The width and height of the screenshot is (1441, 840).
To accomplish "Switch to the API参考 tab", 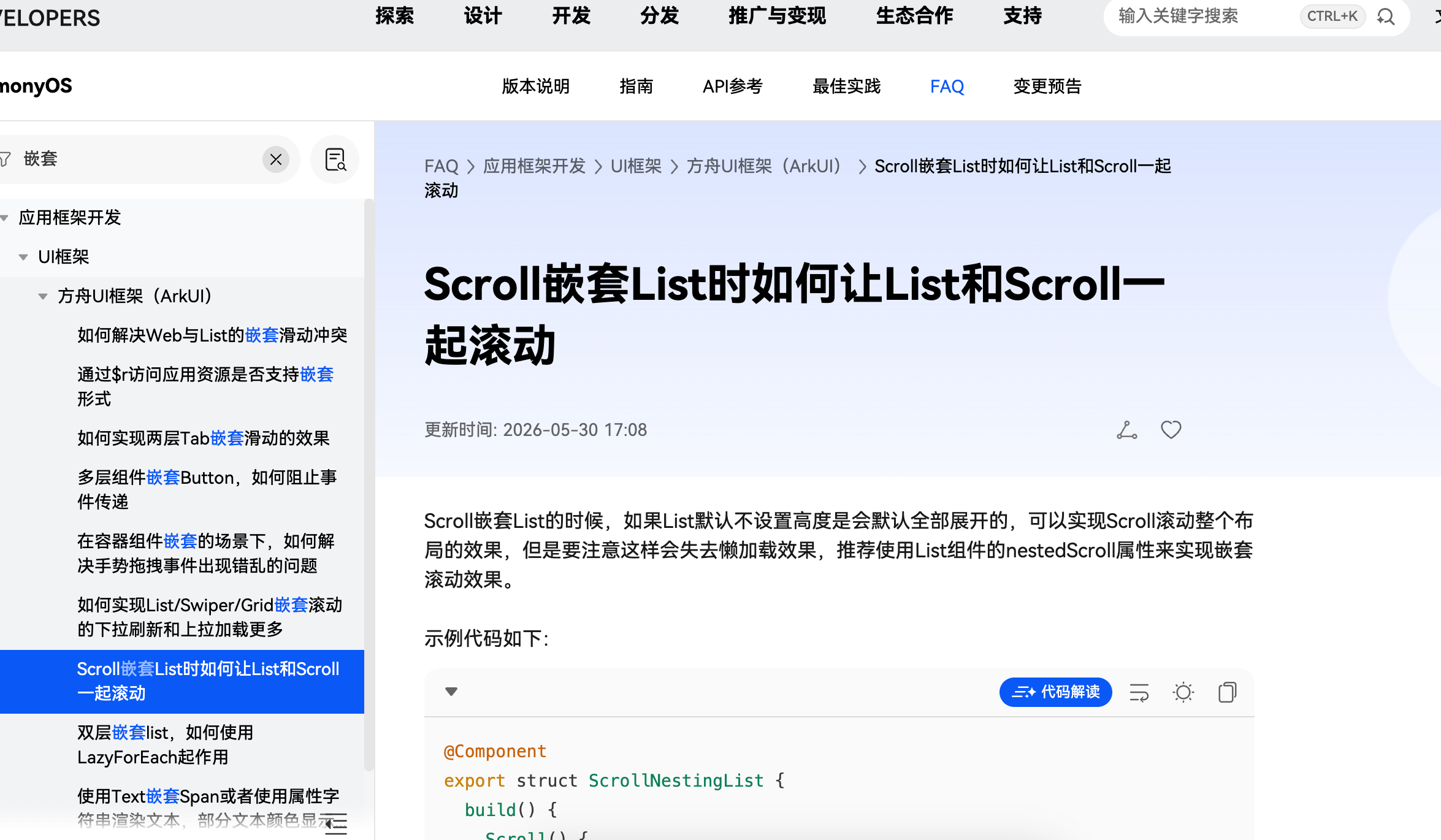I will tap(733, 86).
